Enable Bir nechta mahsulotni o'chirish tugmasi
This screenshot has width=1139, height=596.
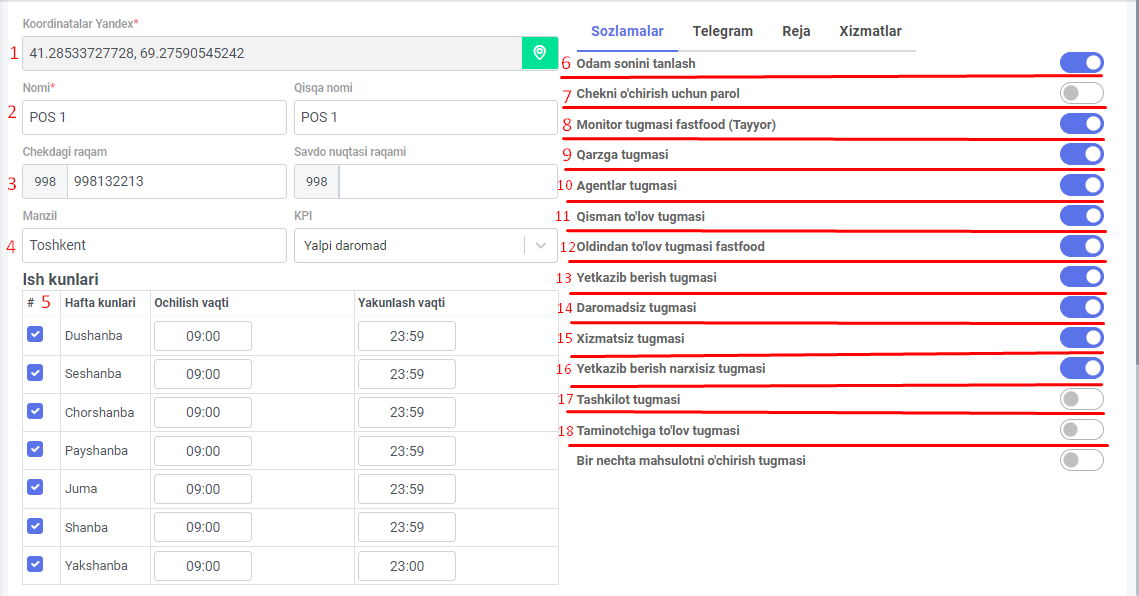click(1082, 460)
